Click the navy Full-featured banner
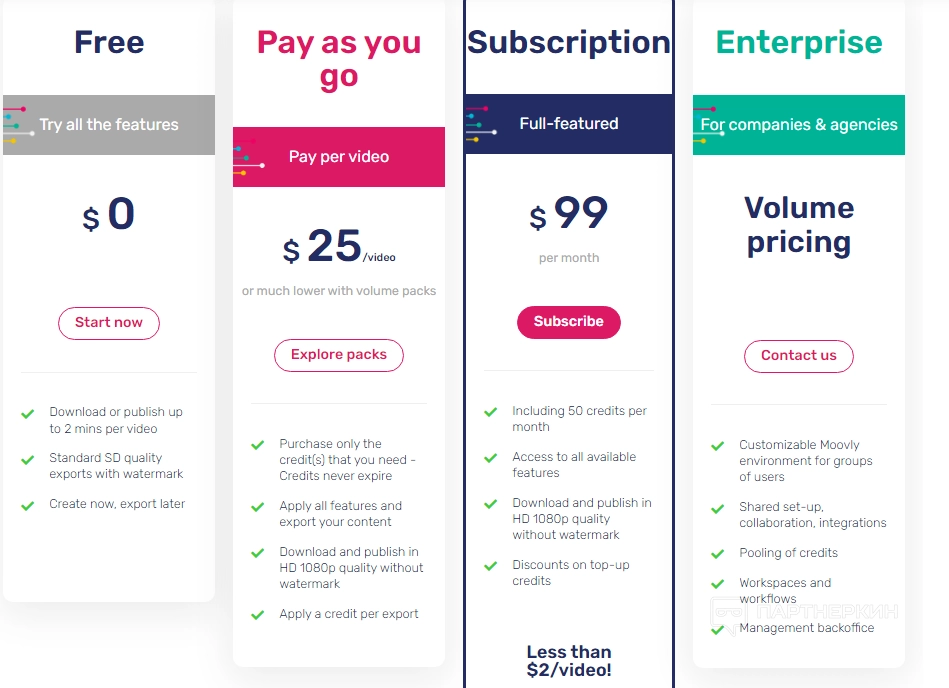949x688 pixels. pyautogui.click(x=569, y=124)
